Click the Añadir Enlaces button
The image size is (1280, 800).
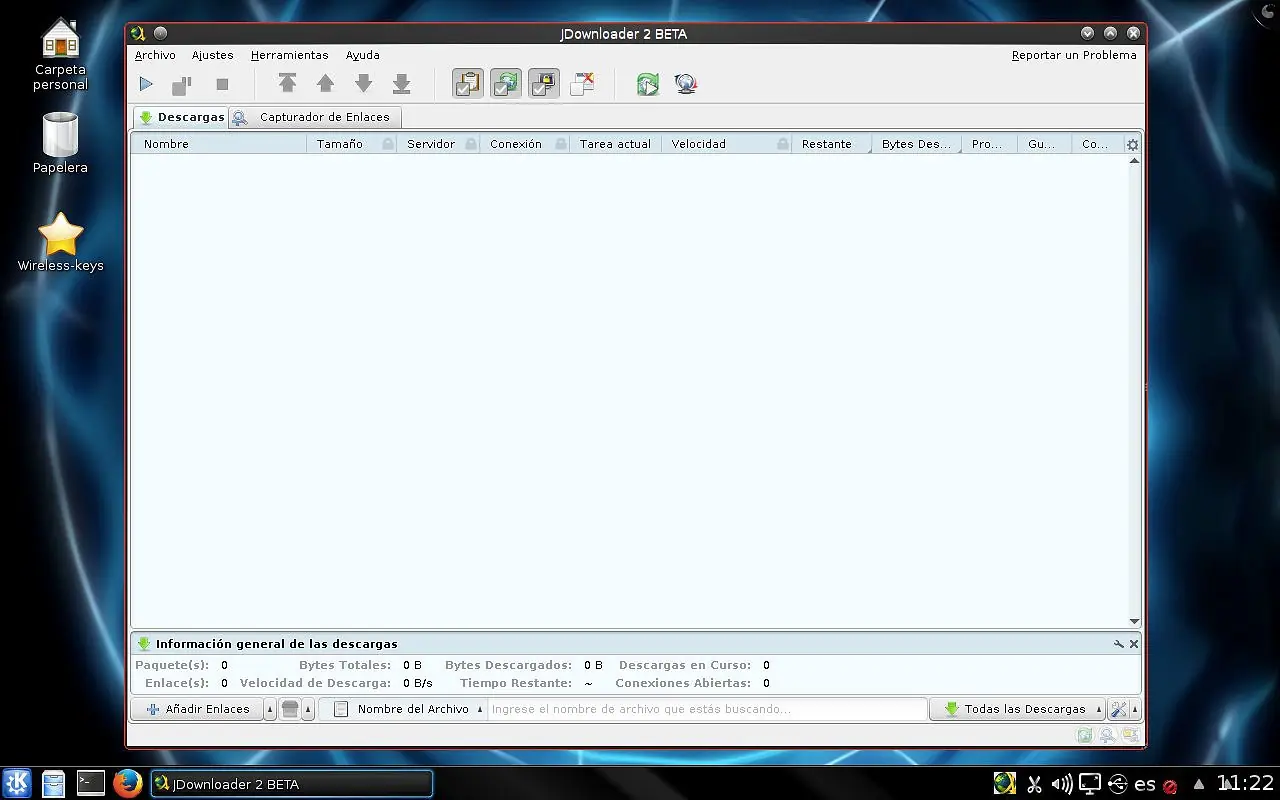[x=198, y=709]
